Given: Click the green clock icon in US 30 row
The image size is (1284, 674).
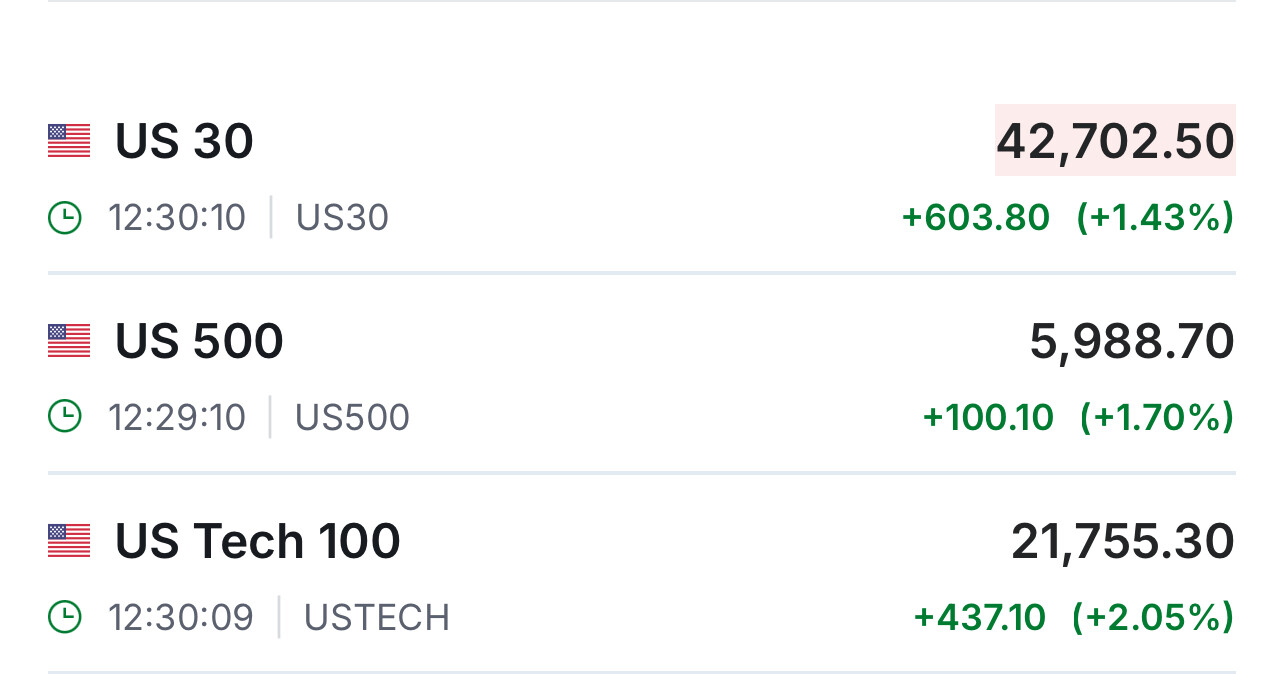Looking at the screenshot, I should coord(65,217).
